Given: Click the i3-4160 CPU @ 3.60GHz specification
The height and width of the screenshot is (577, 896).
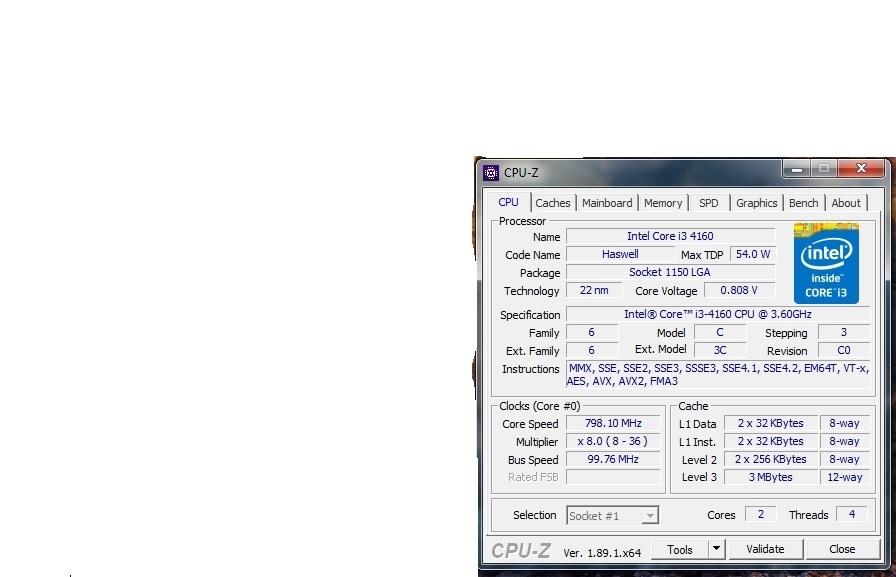Looking at the screenshot, I should click(718, 314).
